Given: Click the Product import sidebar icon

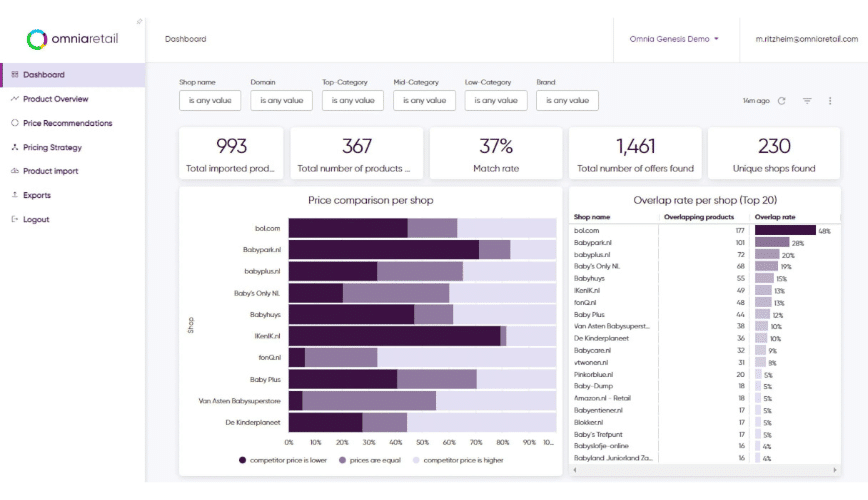Looking at the screenshot, I should [15, 171].
